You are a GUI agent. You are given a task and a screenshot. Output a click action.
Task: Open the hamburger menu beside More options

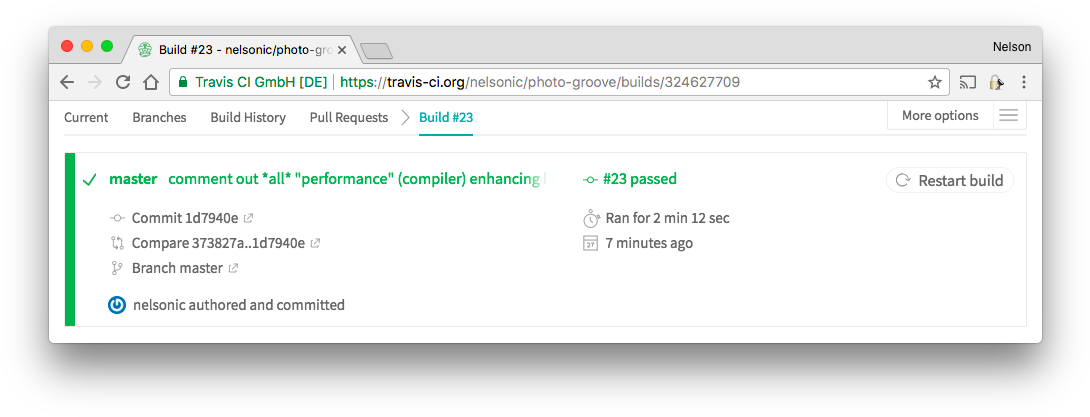1009,116
